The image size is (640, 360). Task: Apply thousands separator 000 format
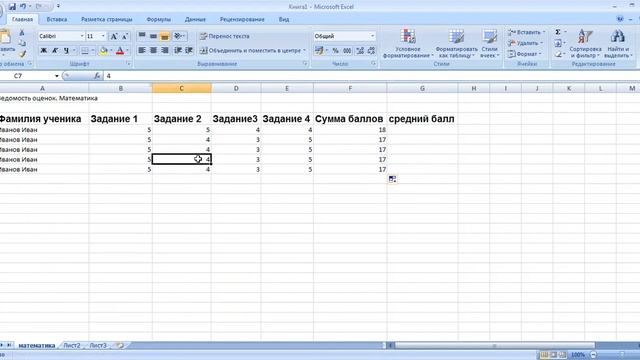[347, 51]
